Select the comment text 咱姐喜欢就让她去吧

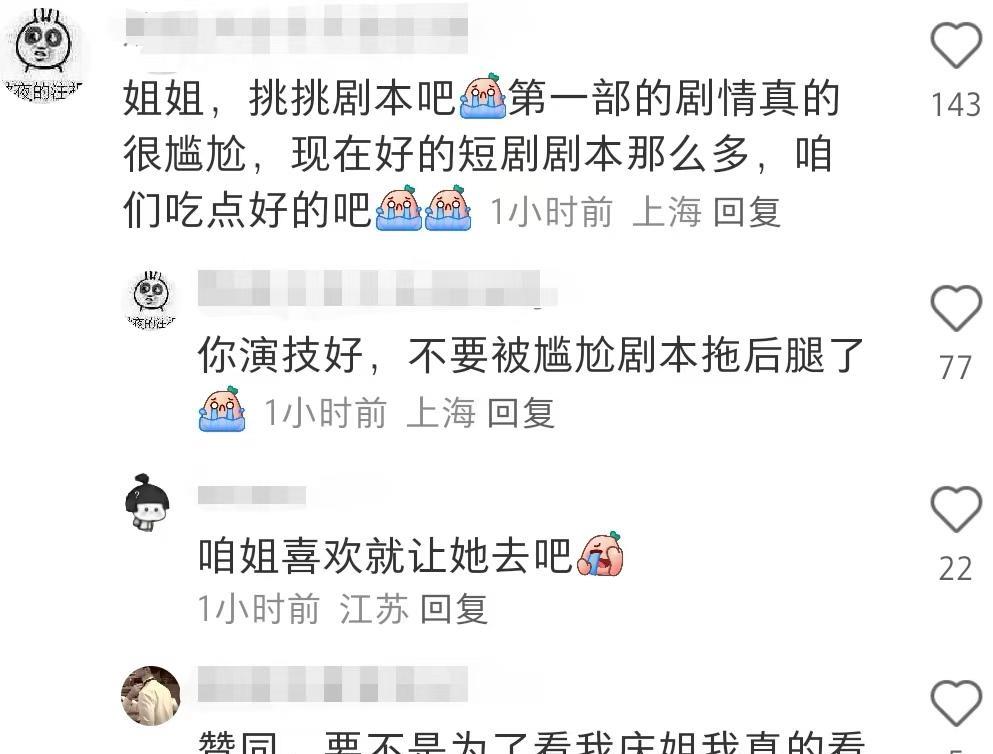(x=386, y=556)
